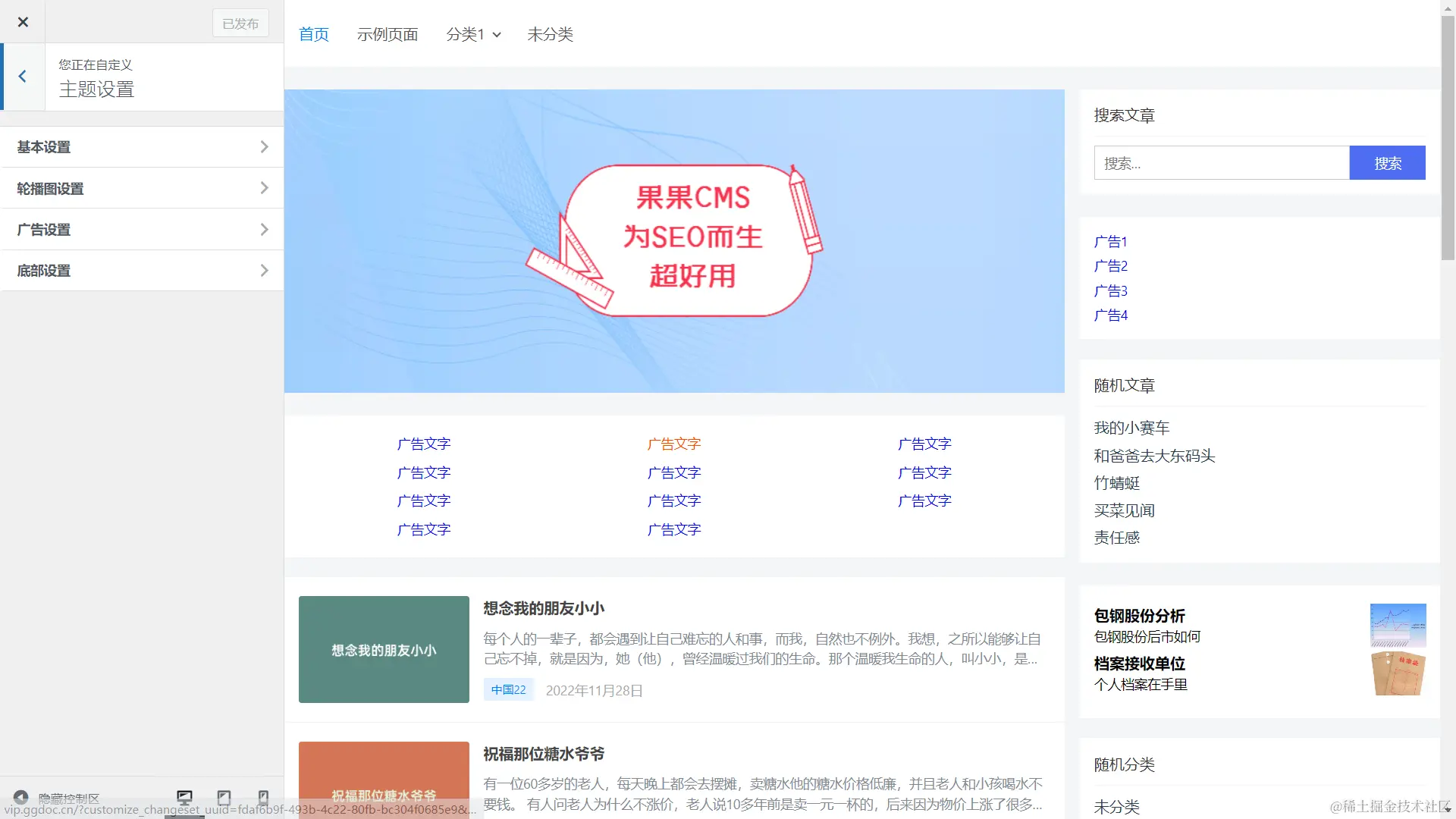Viewport: 1456px width, 819px height.
Task: Click the 果果CMS banner slide image
Action: pyautogui.click(x=674, y=241)
